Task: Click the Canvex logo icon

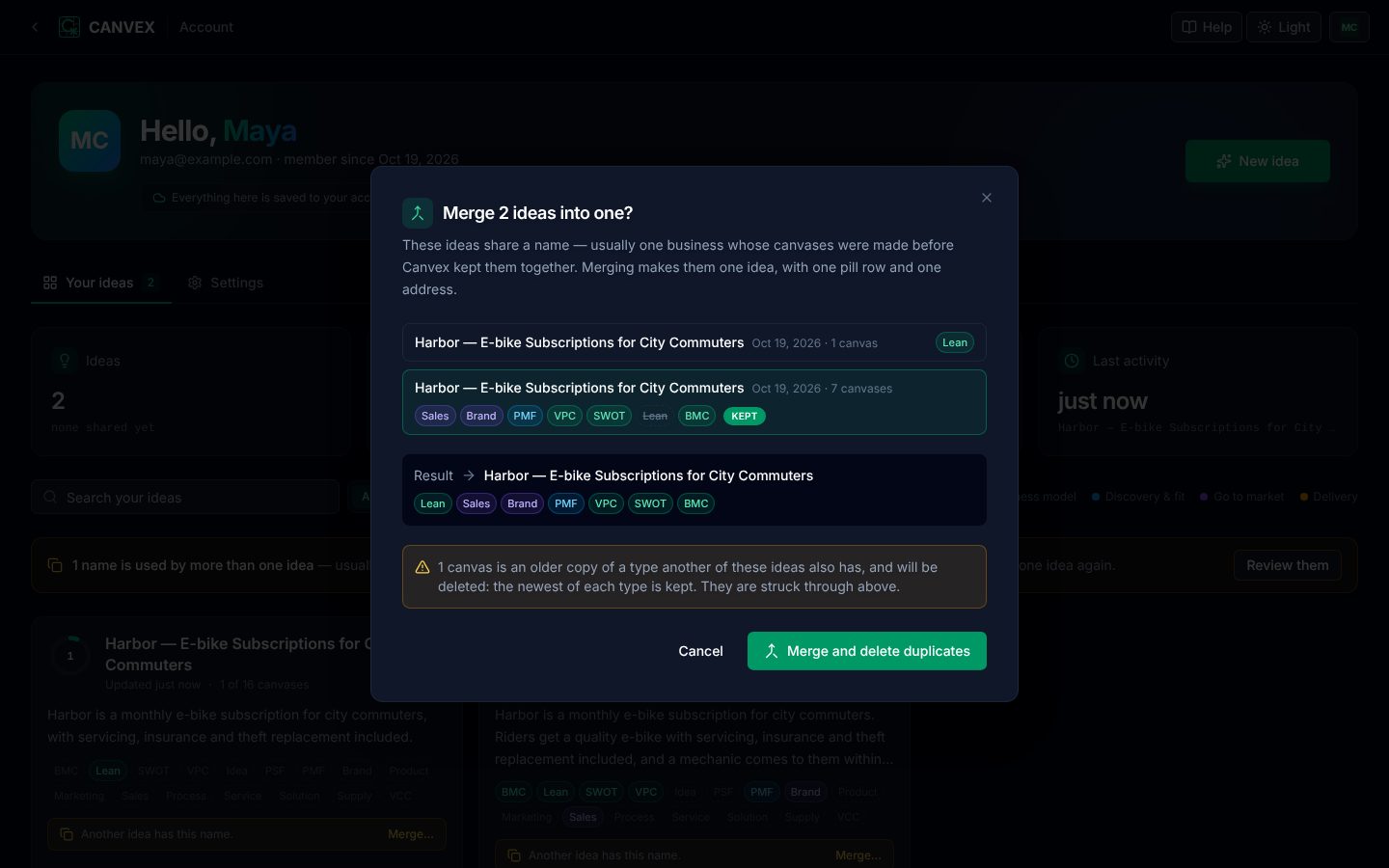Action: [x=69, y=27]
